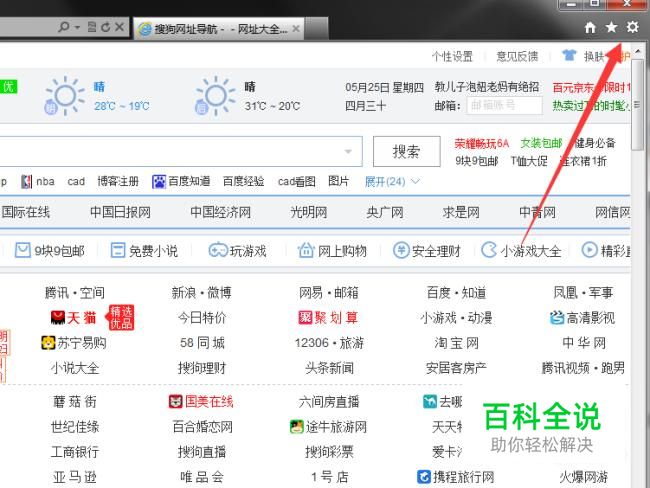650x488 pixels.
Task: Click tomorrow's sunny weather icon 31℃~20℃
Action: coord(215,96)
